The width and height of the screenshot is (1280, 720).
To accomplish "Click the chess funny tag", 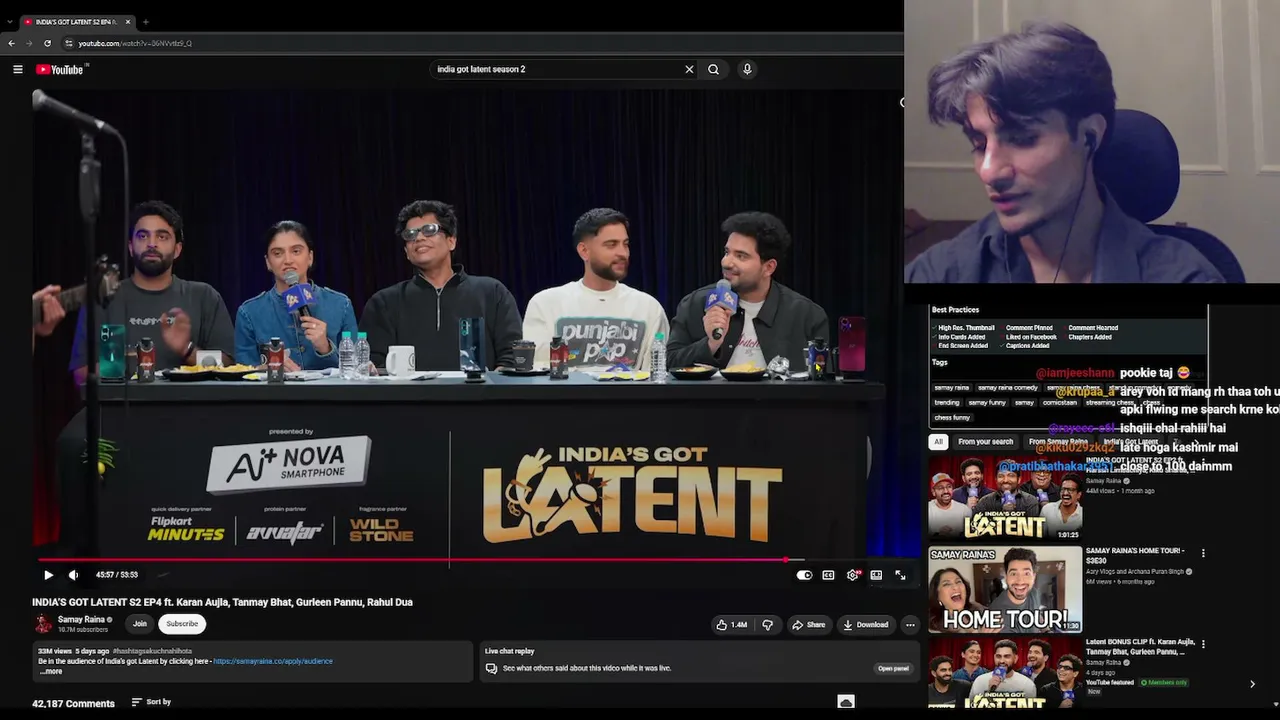I will coord(952,418).
